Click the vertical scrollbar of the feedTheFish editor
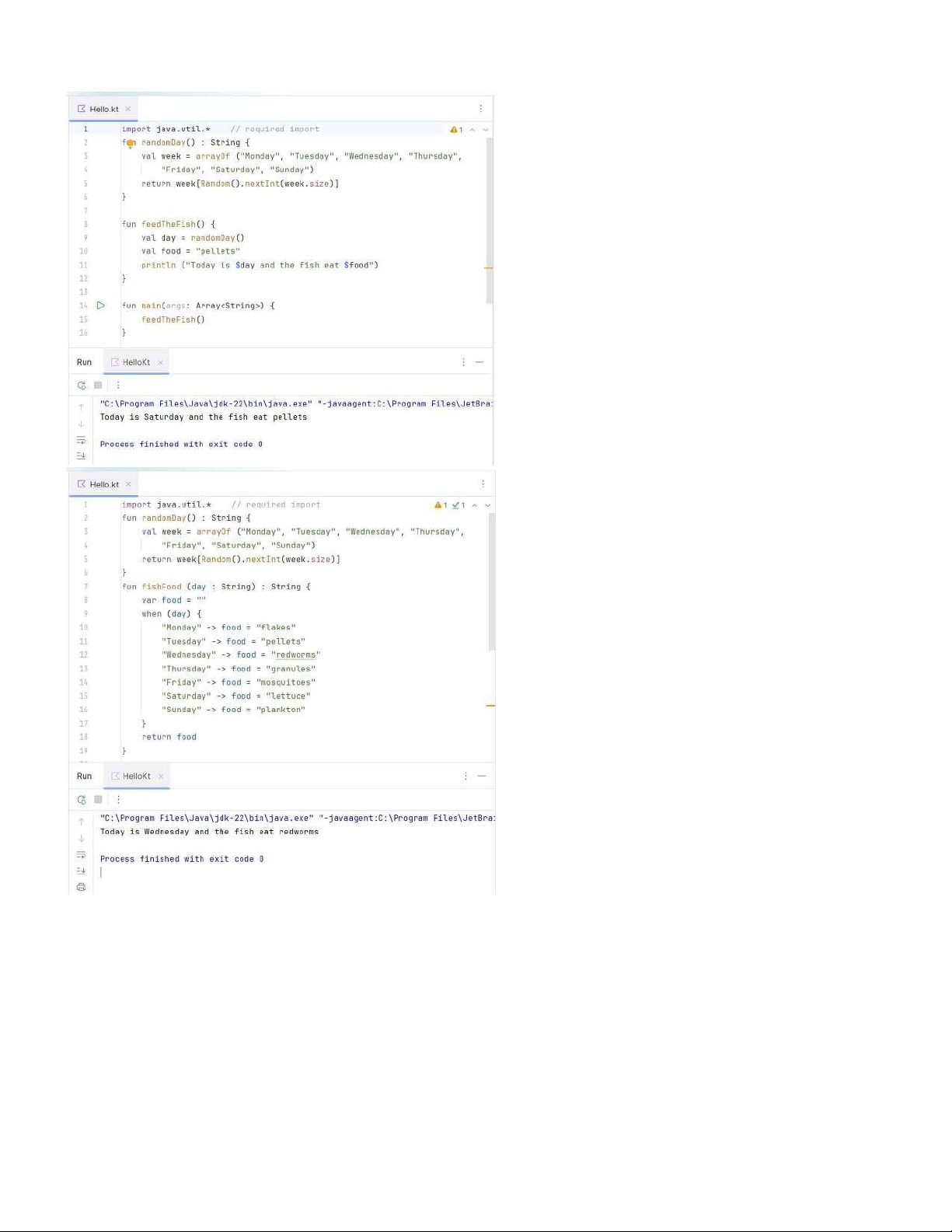 490,218
